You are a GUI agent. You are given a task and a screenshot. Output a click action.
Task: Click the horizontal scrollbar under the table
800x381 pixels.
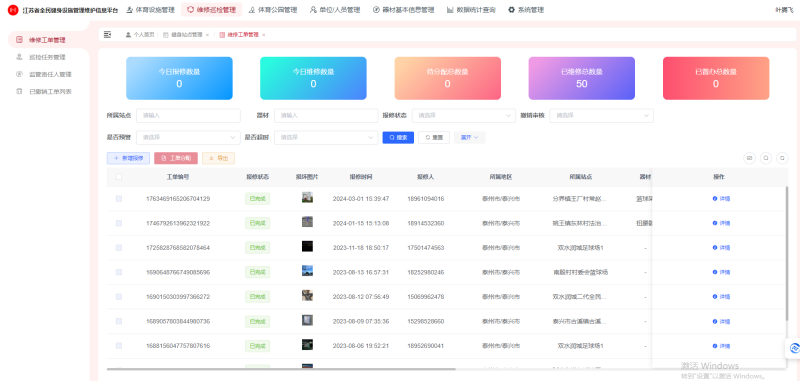point(281,368)
